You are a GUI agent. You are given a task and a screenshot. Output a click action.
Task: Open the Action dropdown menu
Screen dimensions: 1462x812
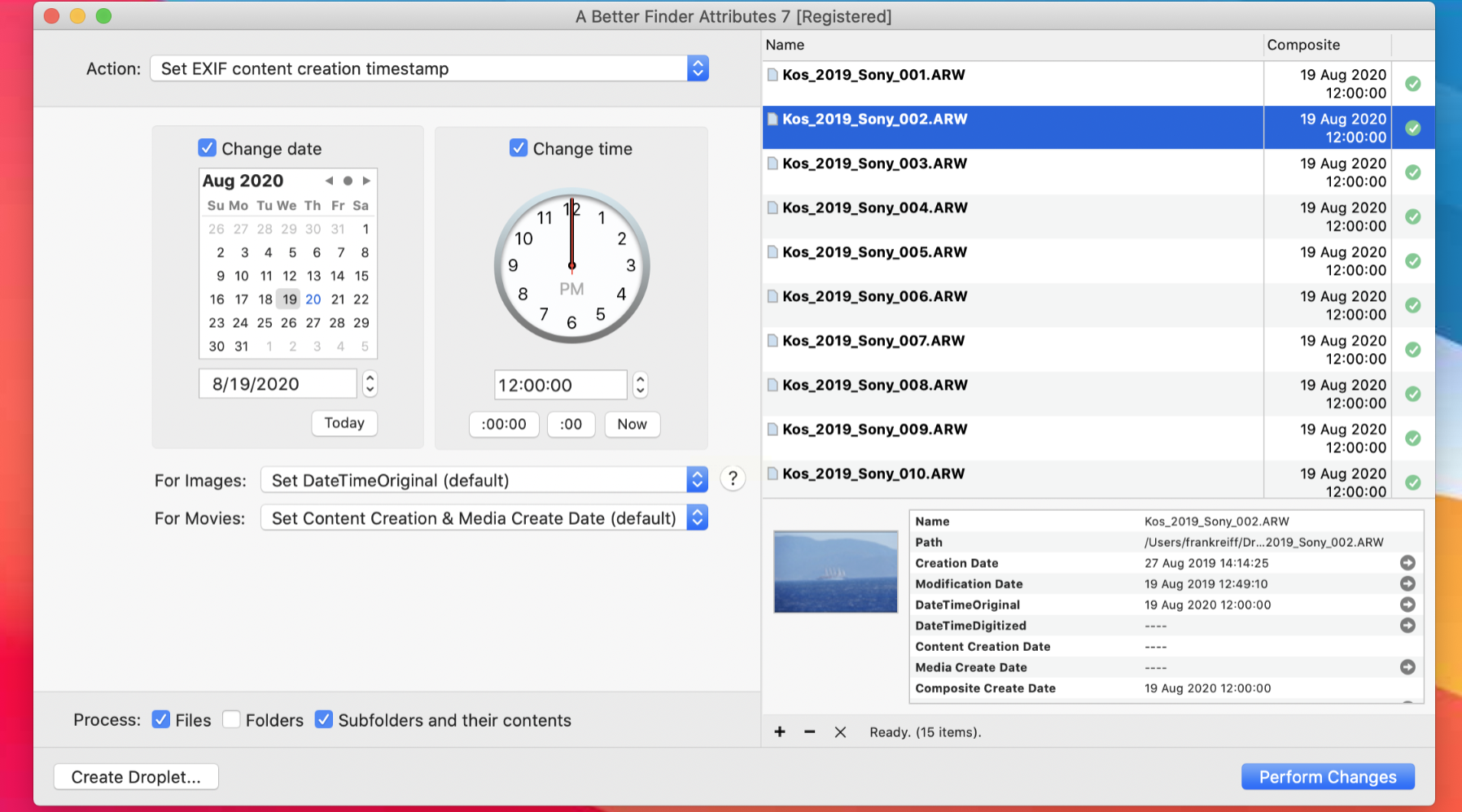(x=429, y=68)
